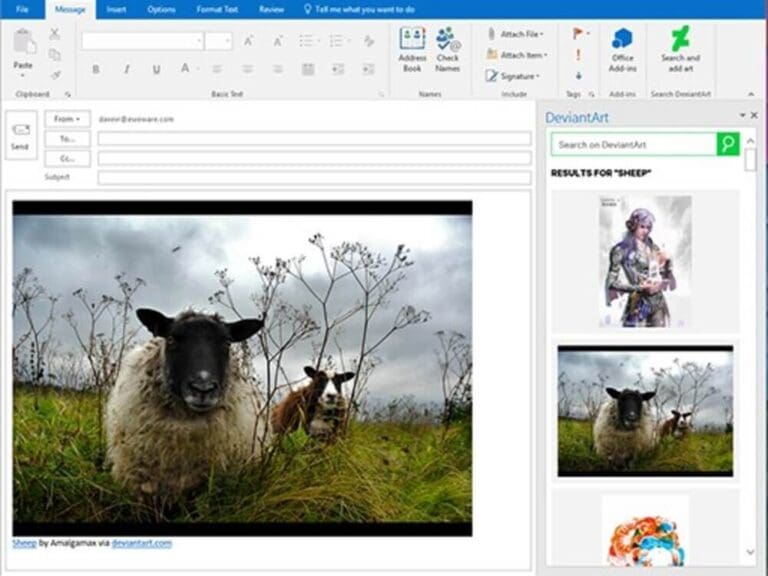Open the font name combo box
The width and height of the screenshot is (768, 576).
pyautogui.click(x=143, y=41)
